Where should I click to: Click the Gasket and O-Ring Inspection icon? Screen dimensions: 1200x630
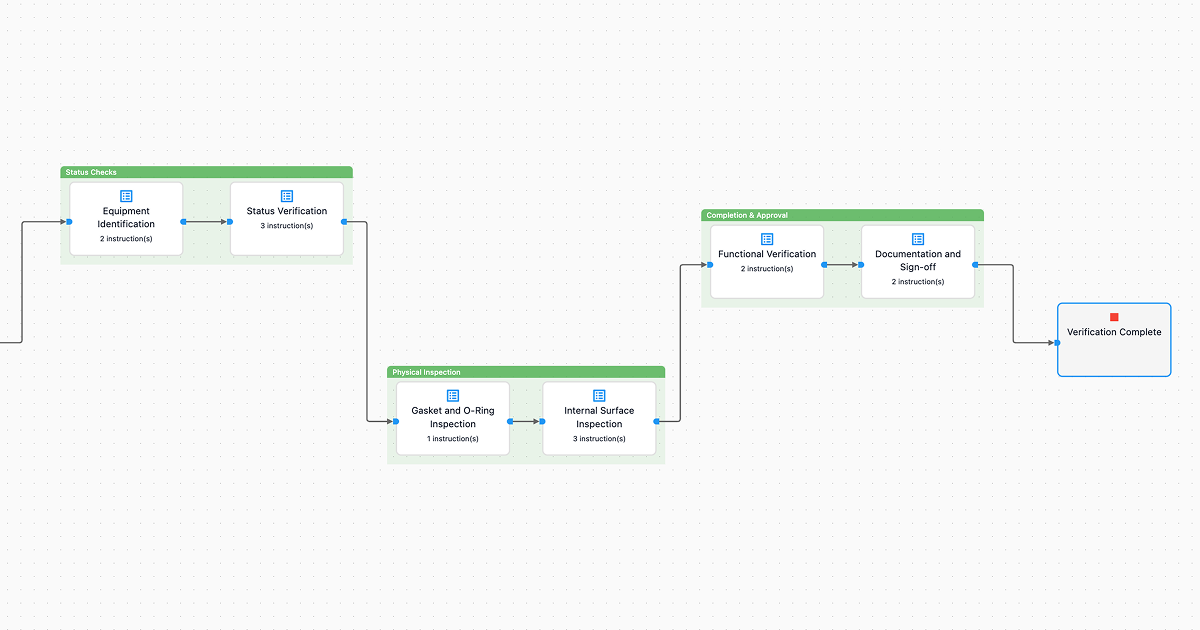coord(453,396)
